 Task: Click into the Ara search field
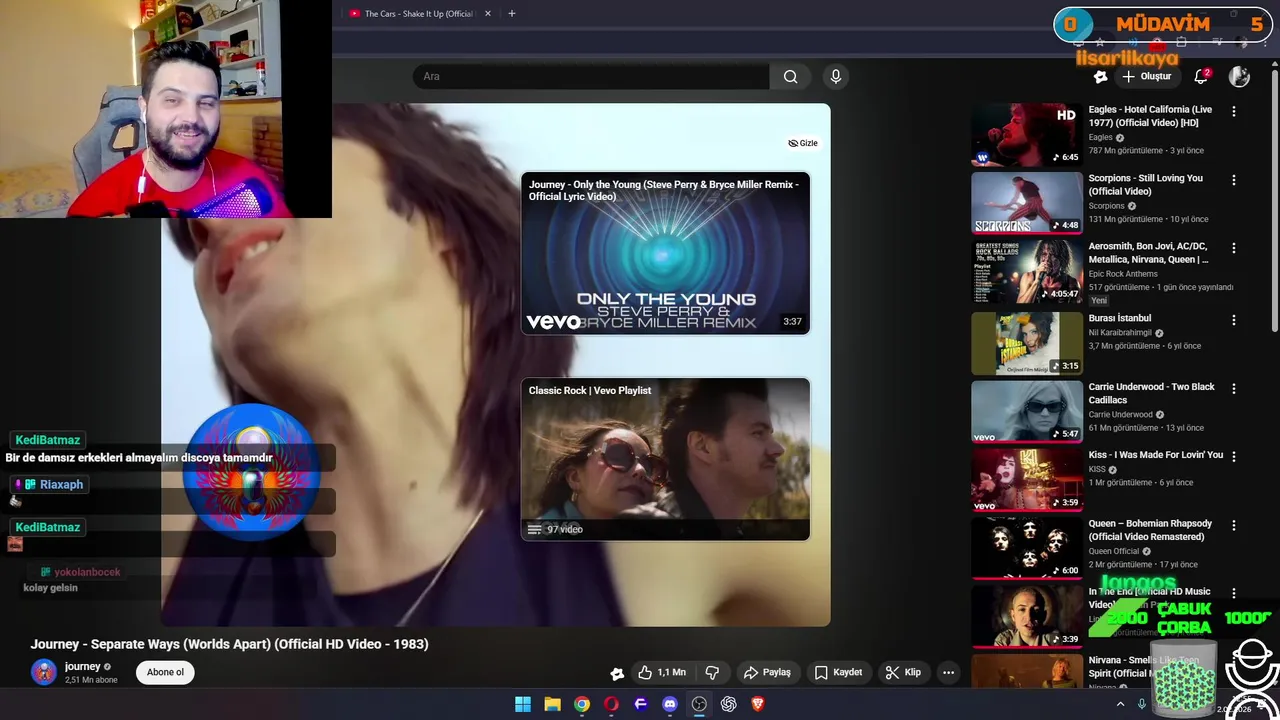(x=591, y=76)
